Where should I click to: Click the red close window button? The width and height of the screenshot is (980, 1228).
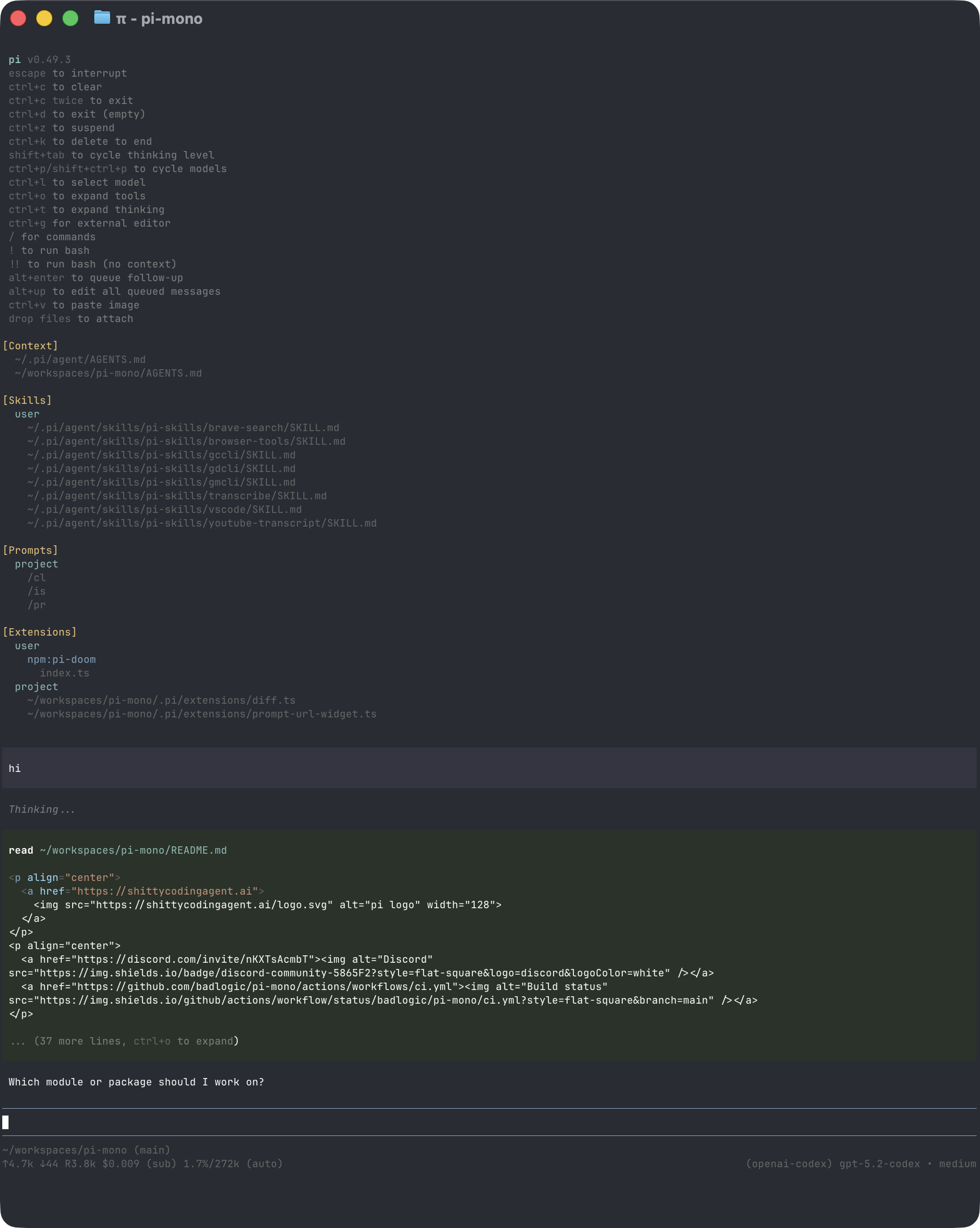(18, 19)
